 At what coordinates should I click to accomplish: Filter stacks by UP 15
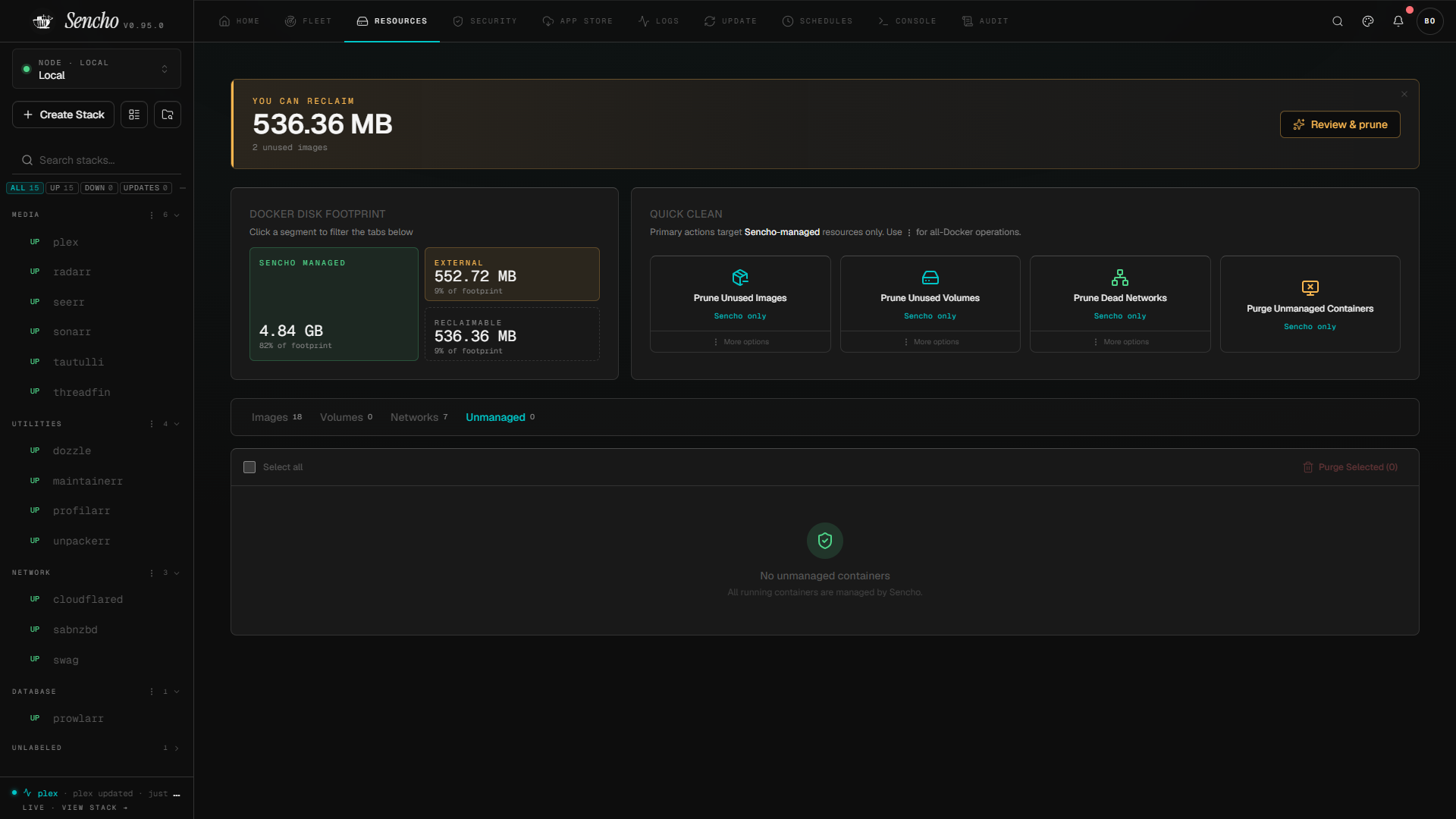tap(62, 188)
